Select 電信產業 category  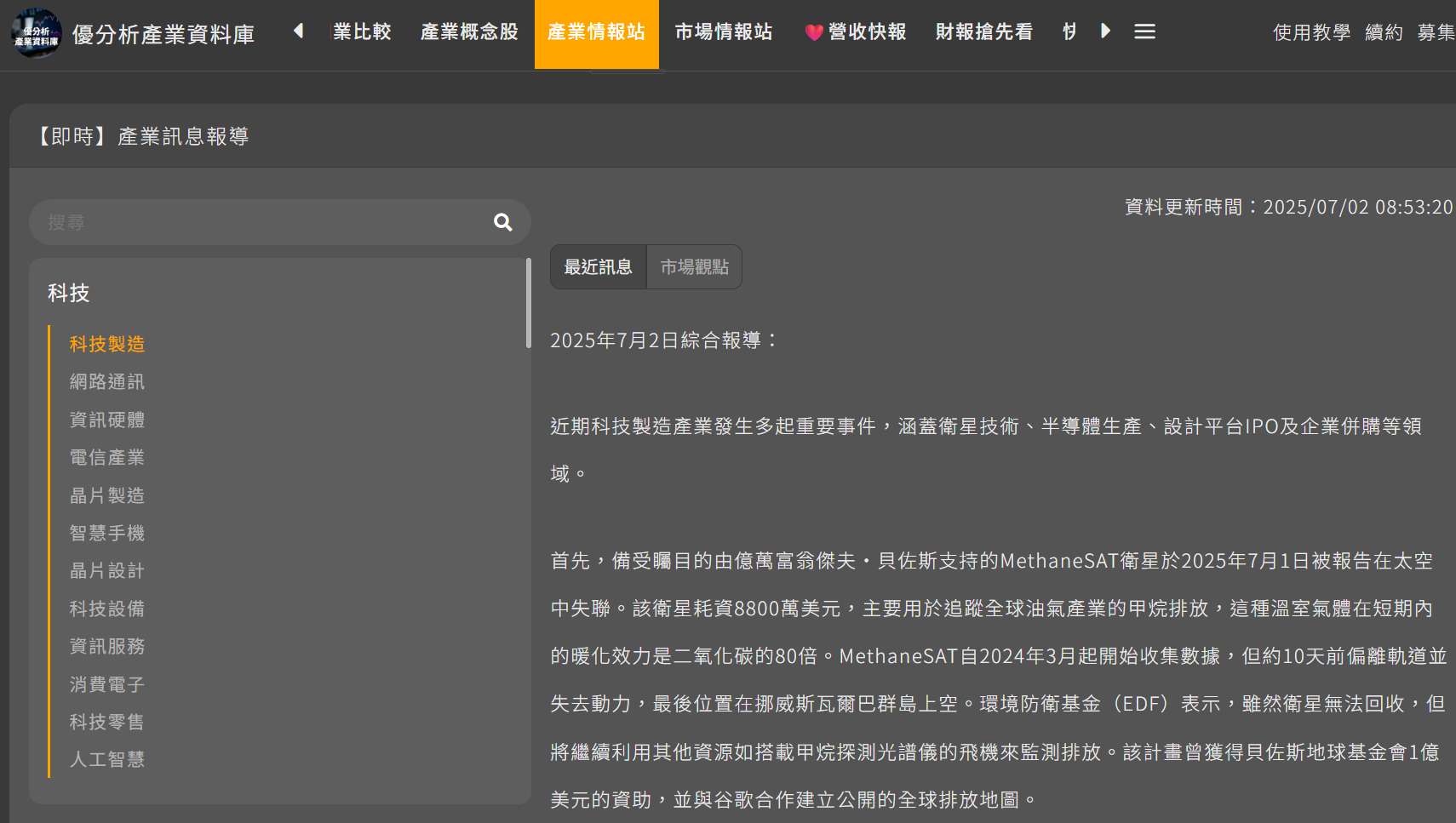107,457
